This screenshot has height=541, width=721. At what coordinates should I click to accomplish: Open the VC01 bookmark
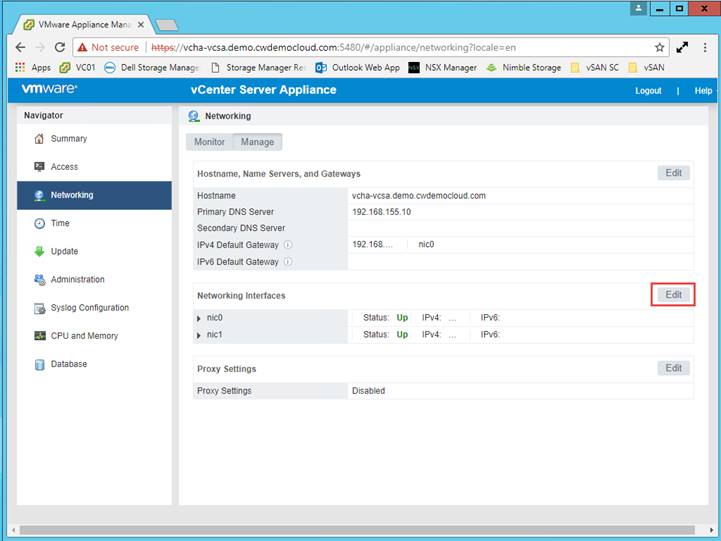(x=77, y=68)
